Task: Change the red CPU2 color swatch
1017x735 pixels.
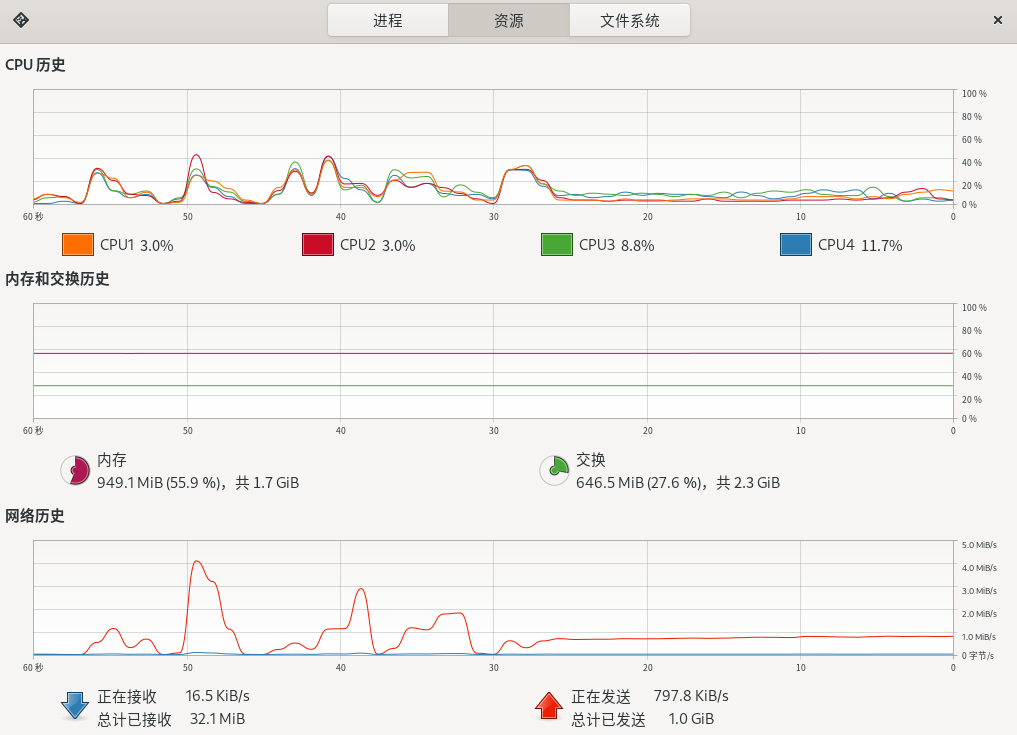Action: [317, 244]
